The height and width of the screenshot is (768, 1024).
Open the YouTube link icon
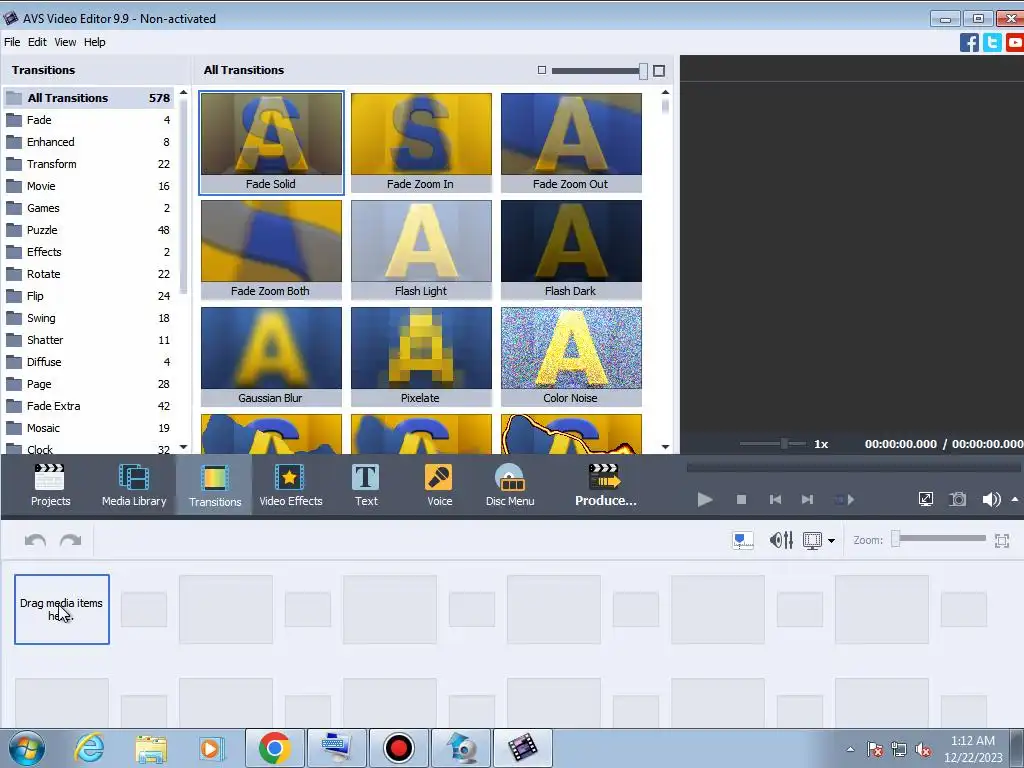click(x=1015, y=42)
